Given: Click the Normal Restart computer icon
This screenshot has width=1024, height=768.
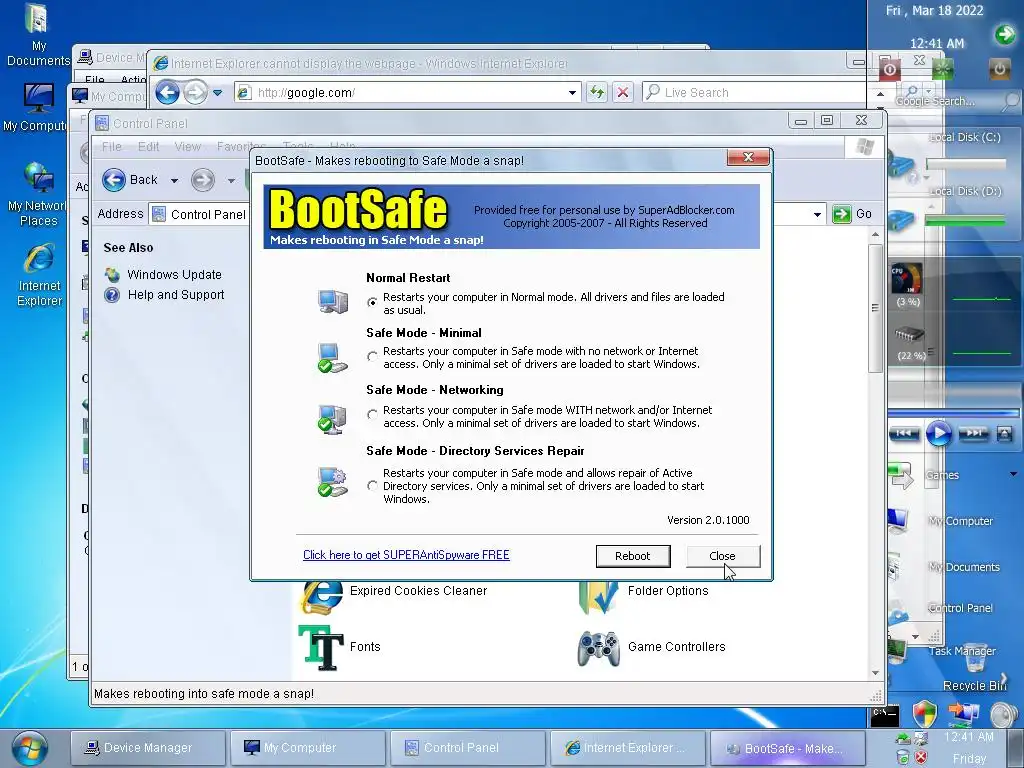Looking at the screenshot, I should coord(333,301).
